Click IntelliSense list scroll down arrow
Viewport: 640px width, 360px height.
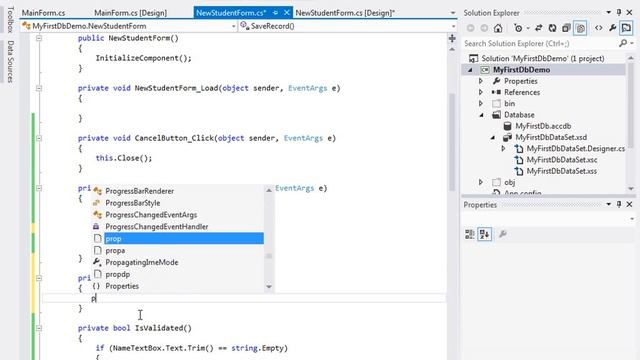pos(269,287)
